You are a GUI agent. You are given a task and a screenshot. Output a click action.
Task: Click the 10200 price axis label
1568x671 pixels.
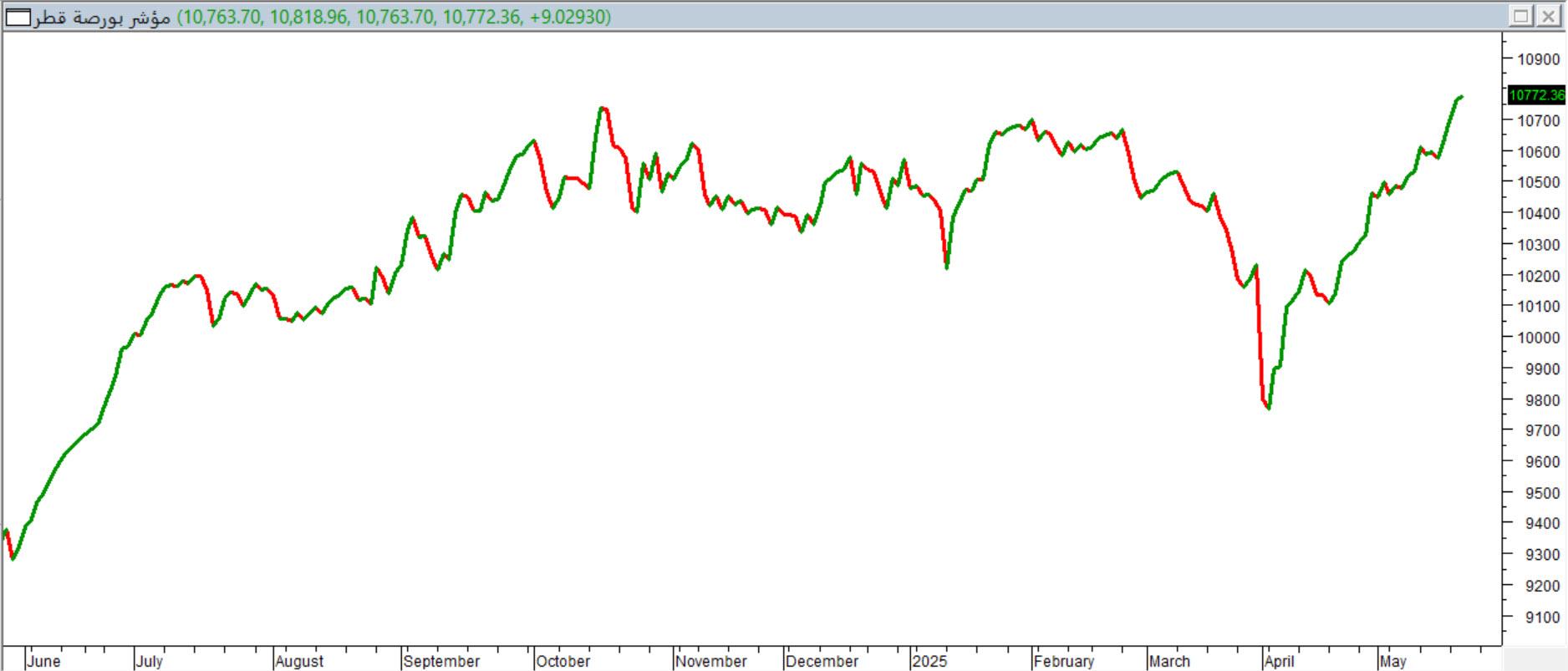coord(1539,277)
